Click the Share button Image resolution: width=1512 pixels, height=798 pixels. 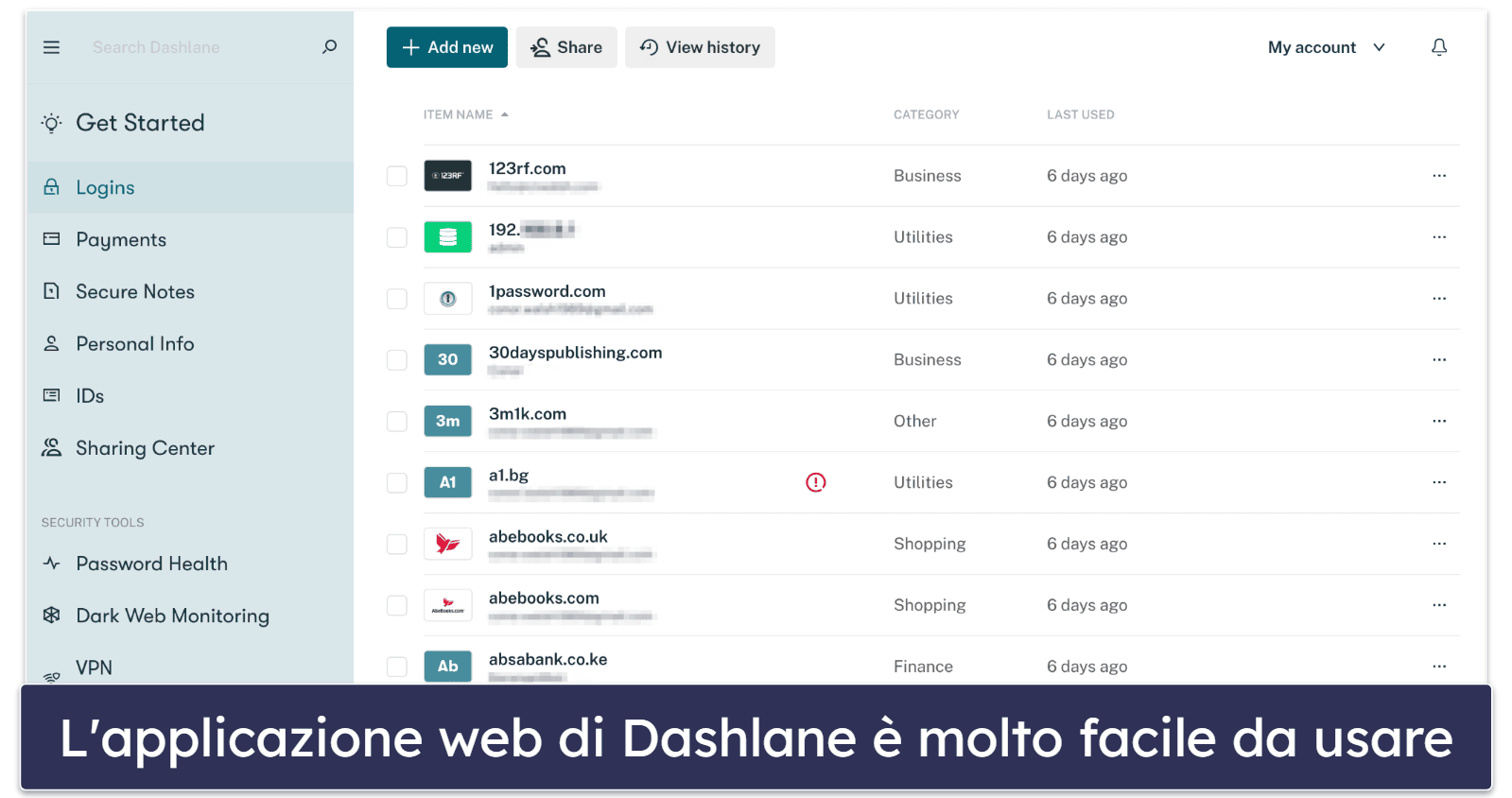coord(566,47)
